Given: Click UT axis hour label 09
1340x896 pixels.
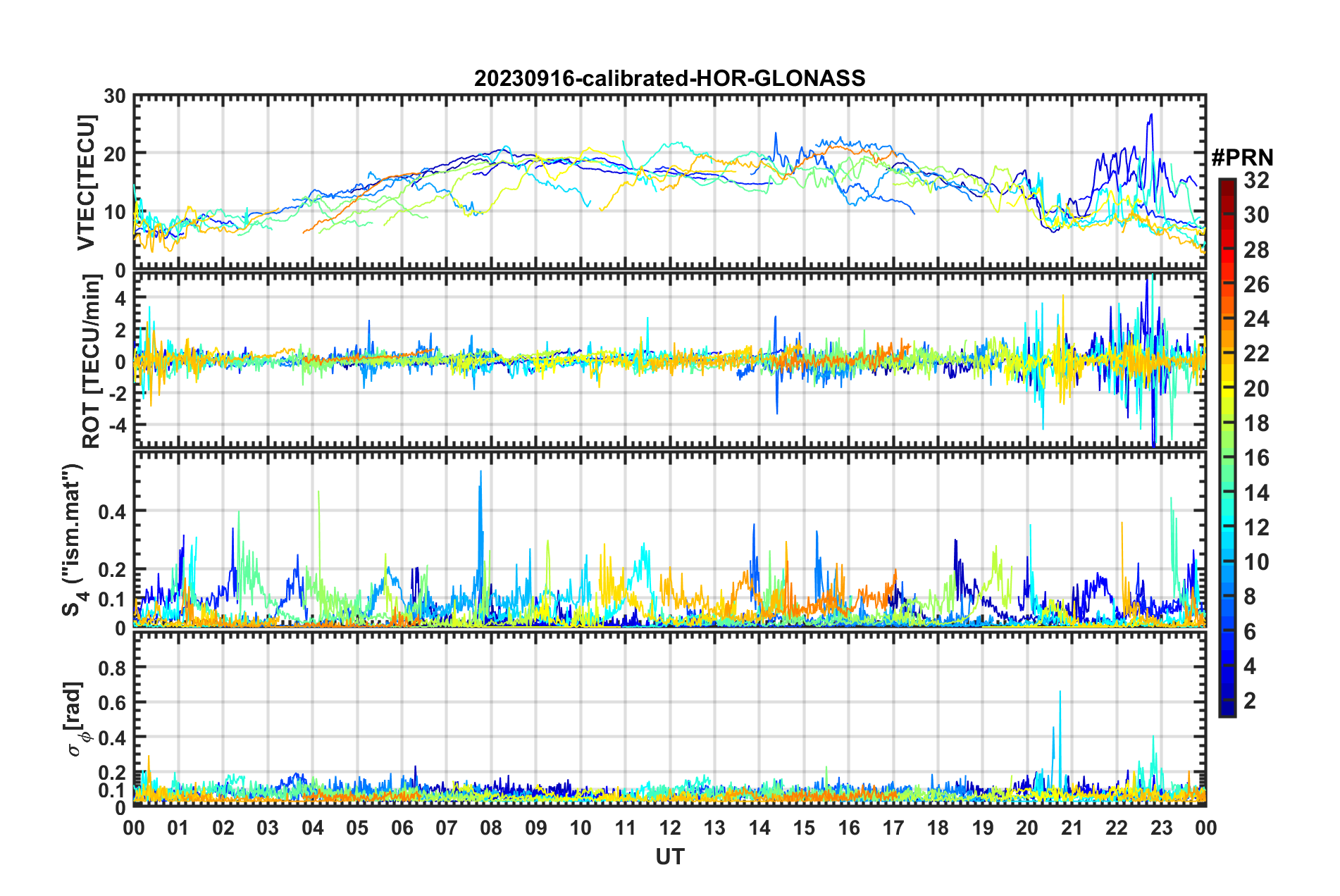Looking at the screenshot, I should [x=536, y=828].
